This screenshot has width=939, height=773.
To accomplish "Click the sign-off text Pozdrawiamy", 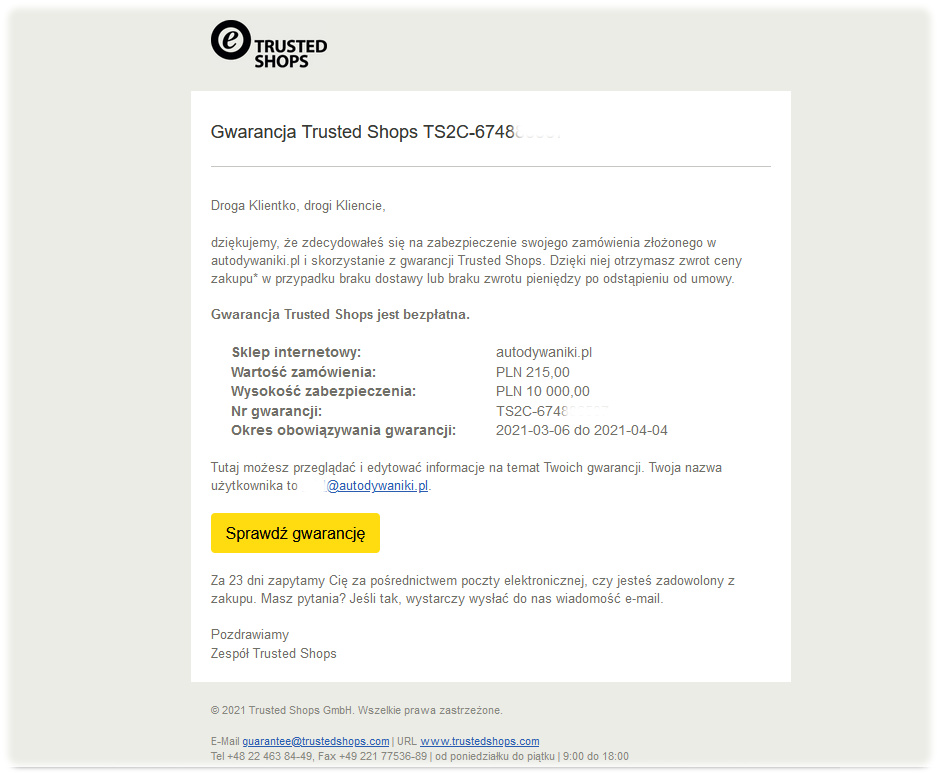I will pyautogui.click(x=250, y=634).
